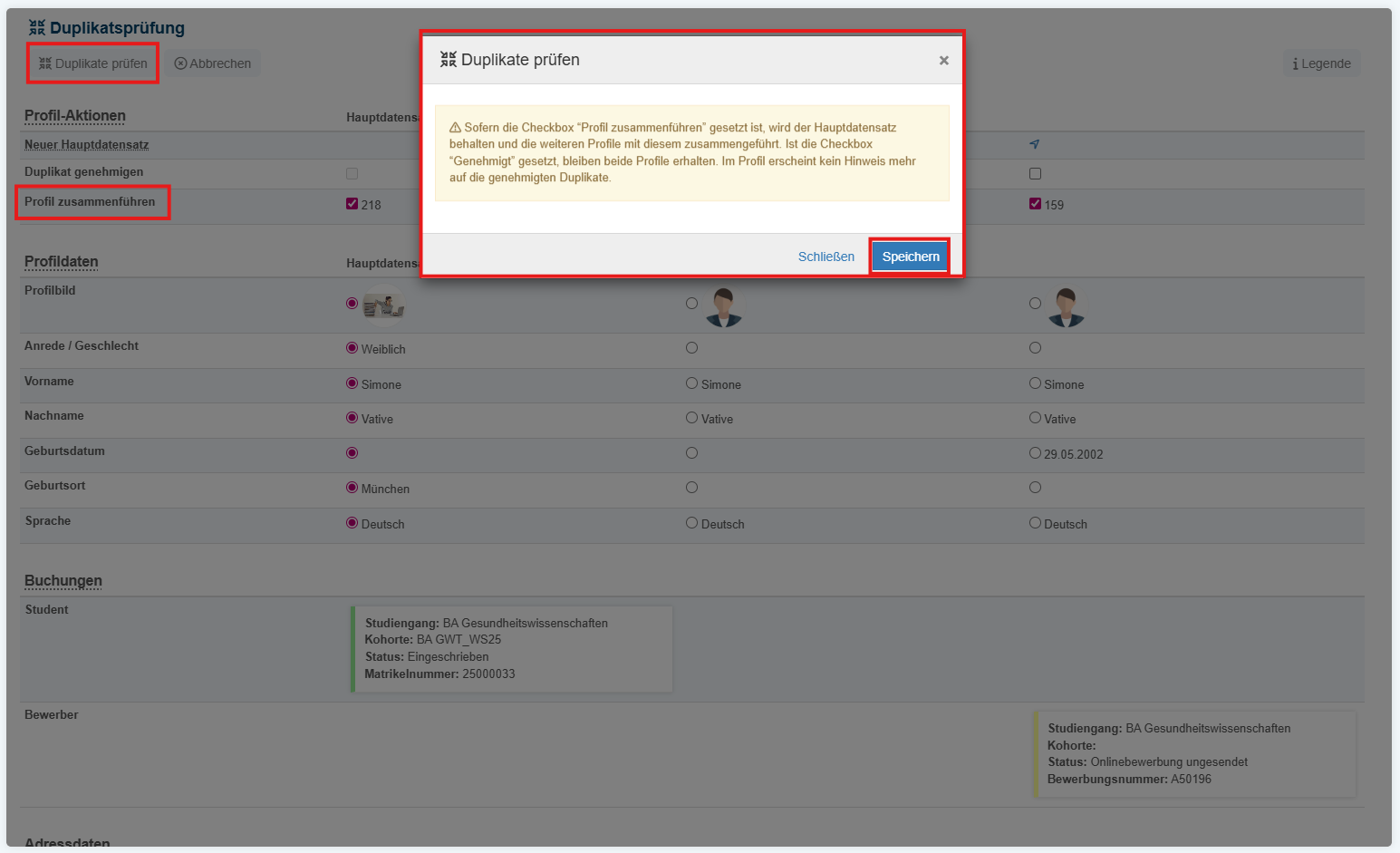Select the Geburtsdatum 29.05.2002 radio button

[1035, 453]
